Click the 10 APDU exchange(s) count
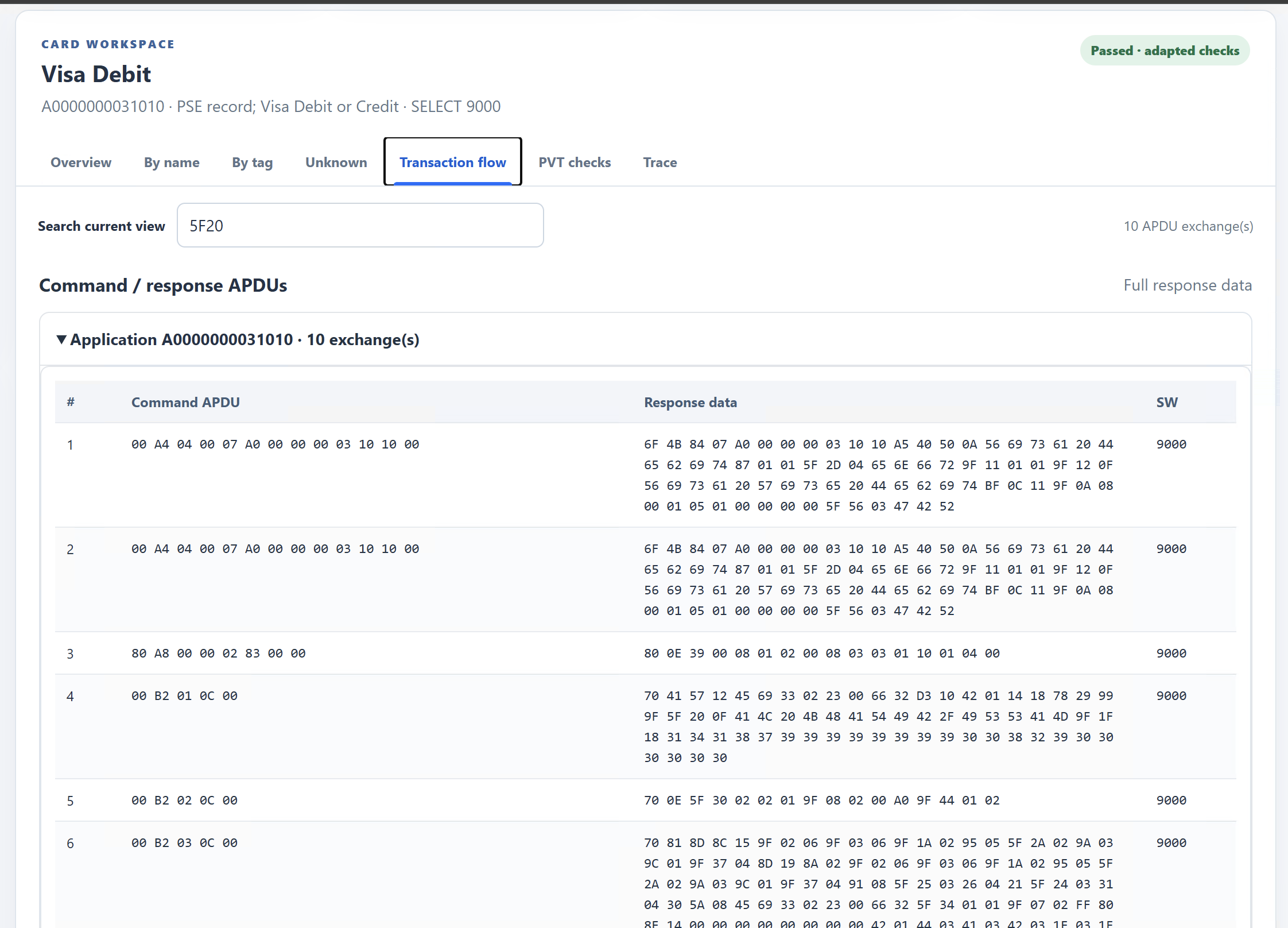1288x928 pixels. tap(1188, 226)
